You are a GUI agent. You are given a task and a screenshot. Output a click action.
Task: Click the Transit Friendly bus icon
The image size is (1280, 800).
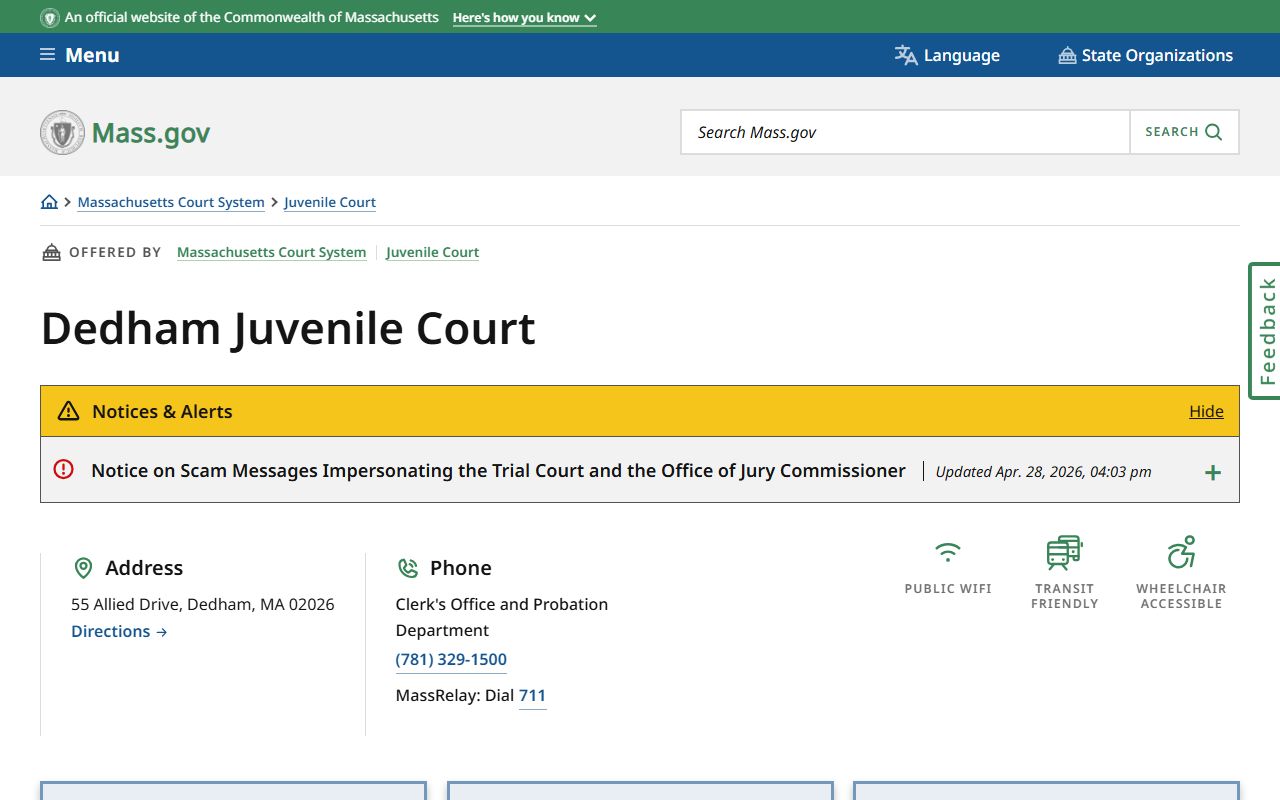[1064, 552]
